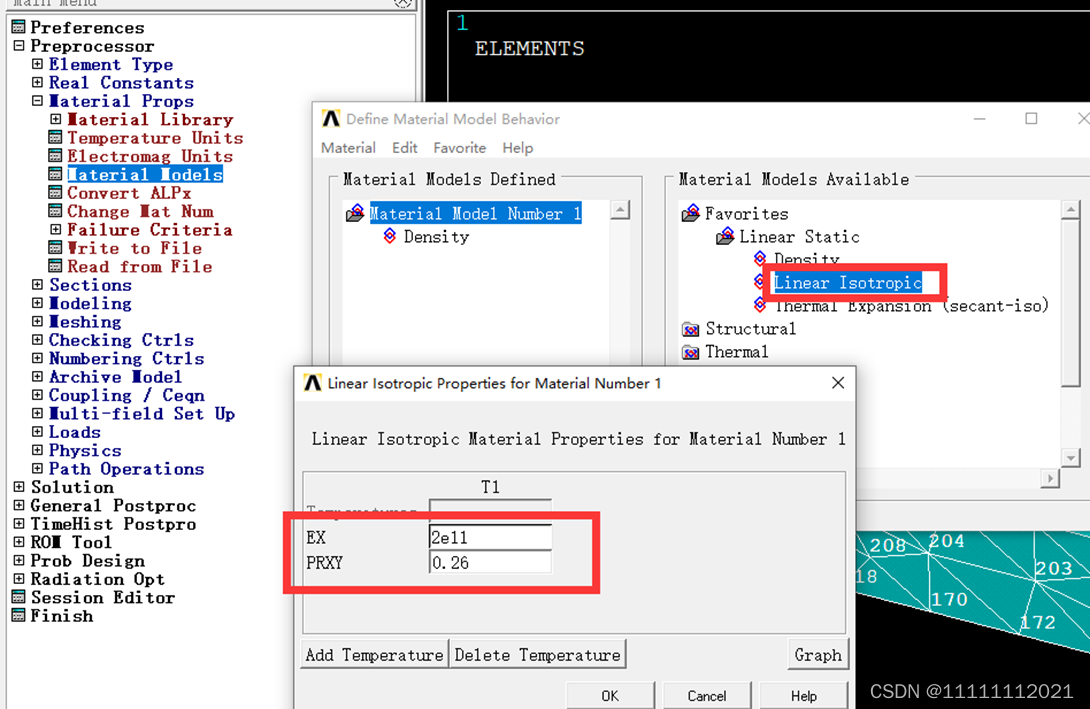Click the Structural folder icon
The height and width of the screenshot is (709, 1090).
(x=690, y=329)
